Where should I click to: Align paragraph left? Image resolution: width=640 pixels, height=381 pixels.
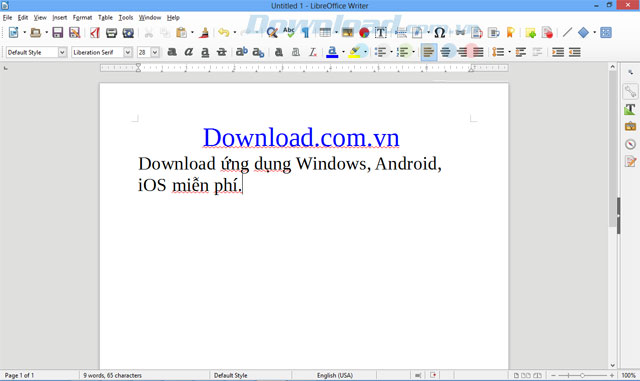tap(429, 52)
